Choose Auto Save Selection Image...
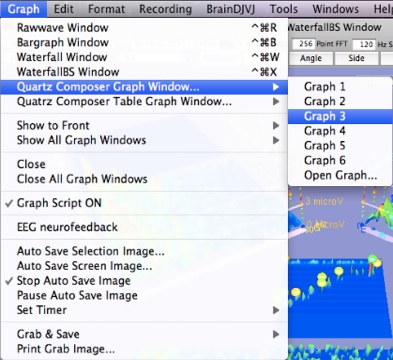This screenshot has width=393, height=360. (x=145, y=251)
